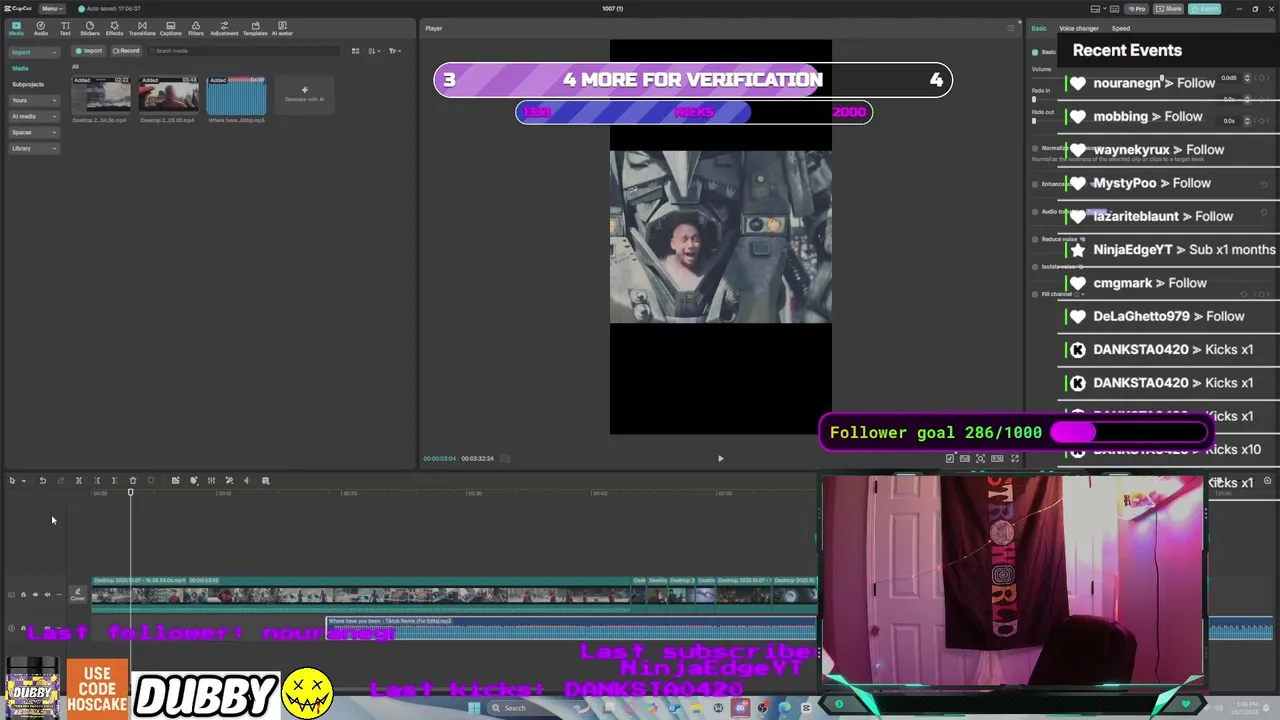Open the filter type dropdown in media panel
The image size is (1280, 720).
[394, 51]
